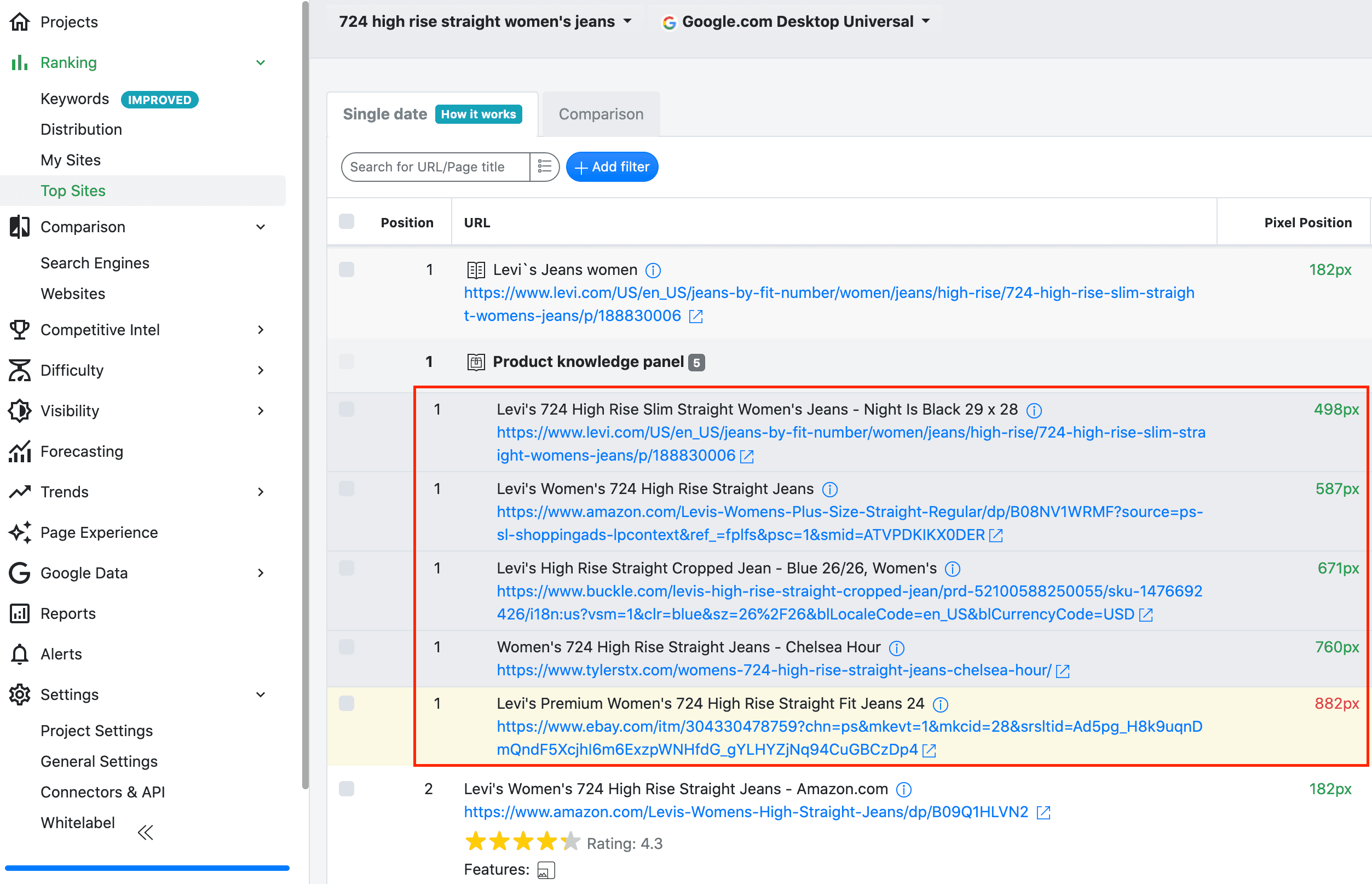Click the Visibility sidebar icon
This screenshot has width=1372, height=884.
tap(20, 410)
